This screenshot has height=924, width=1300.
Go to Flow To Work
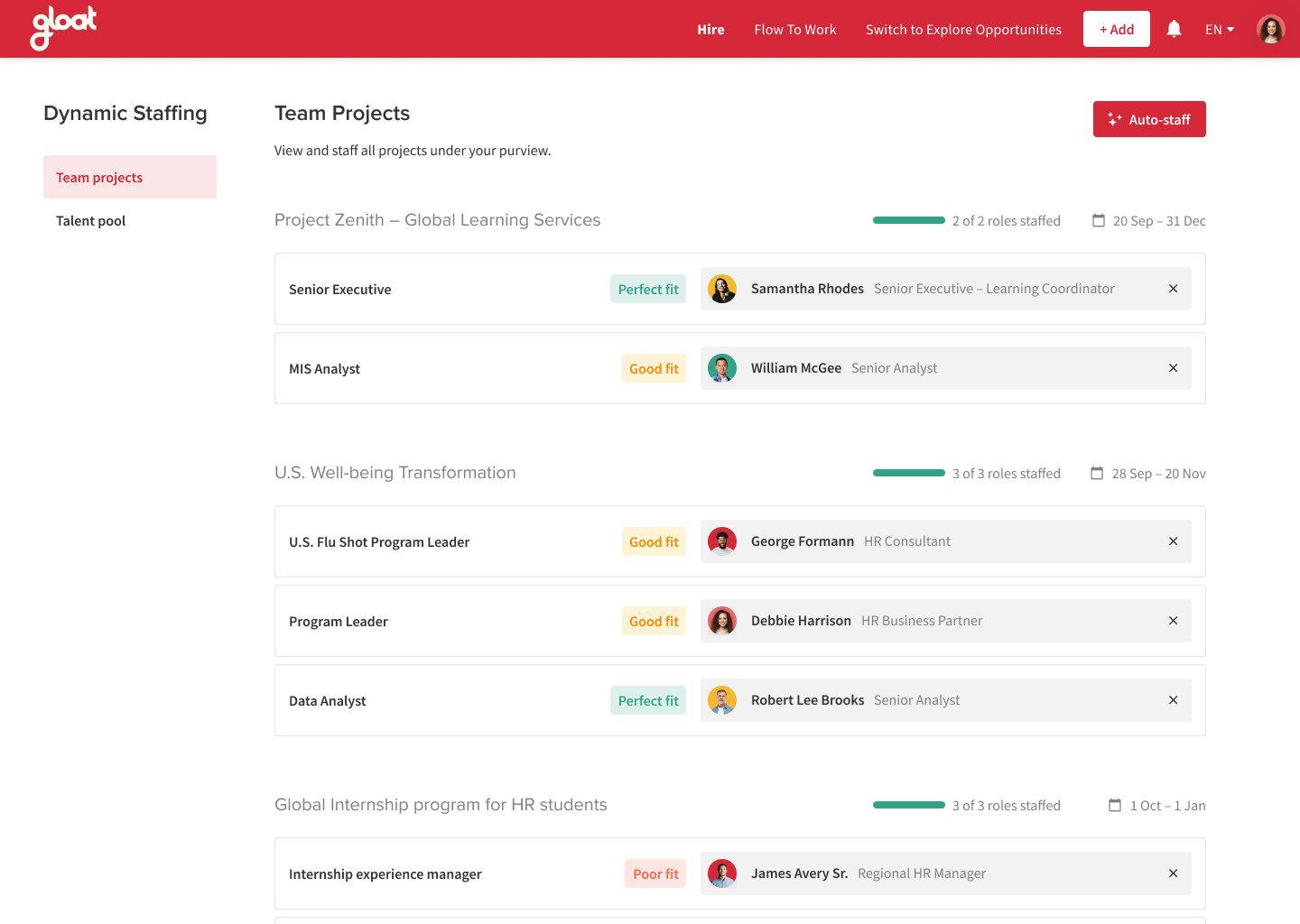click(x=795, y=29)
